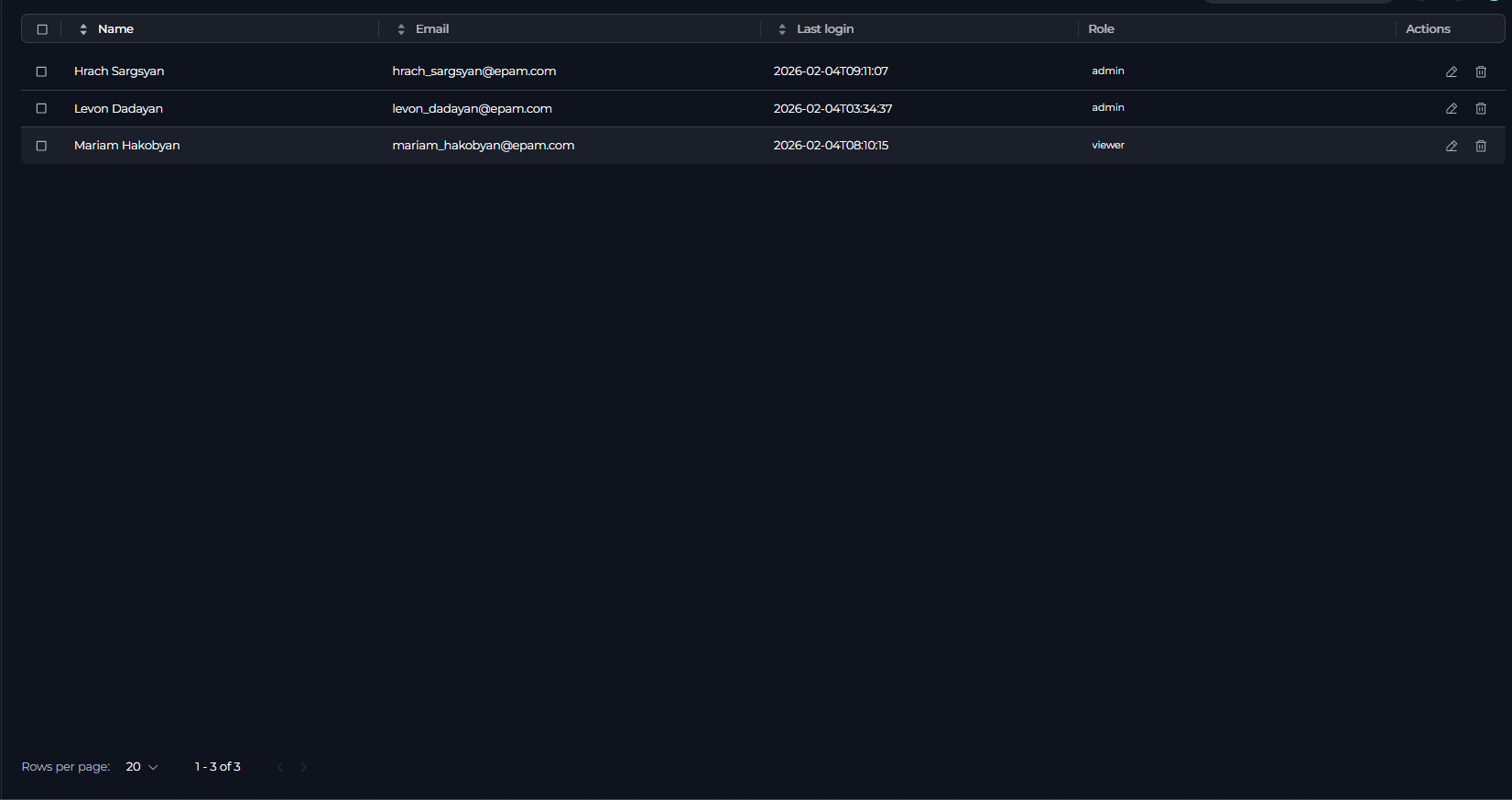This screenshot has width=1512, height=800.
Task: Edit the Mariam Hakobyan user row
Action: pos(1452,146)
